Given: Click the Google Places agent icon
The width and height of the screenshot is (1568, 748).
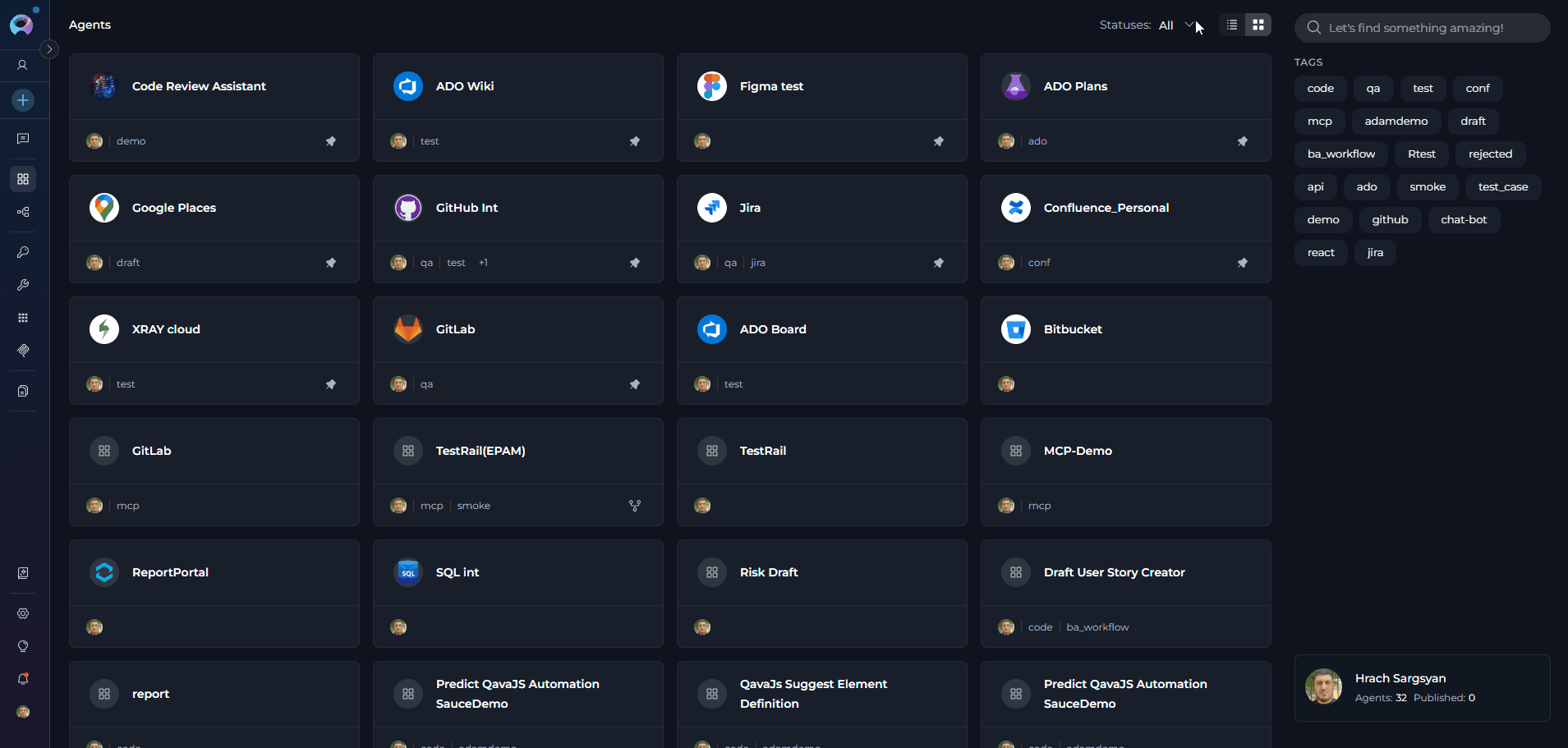Looking at the screenshot, I should point(104,208).
